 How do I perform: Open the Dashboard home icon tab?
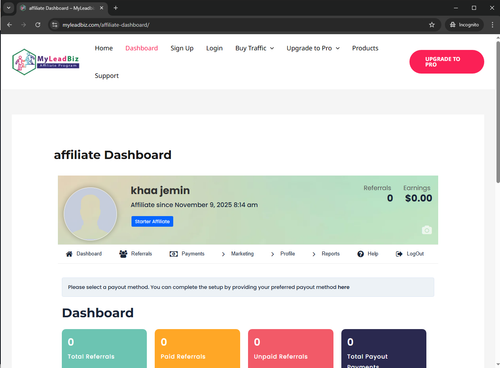[x=69, y=254]
